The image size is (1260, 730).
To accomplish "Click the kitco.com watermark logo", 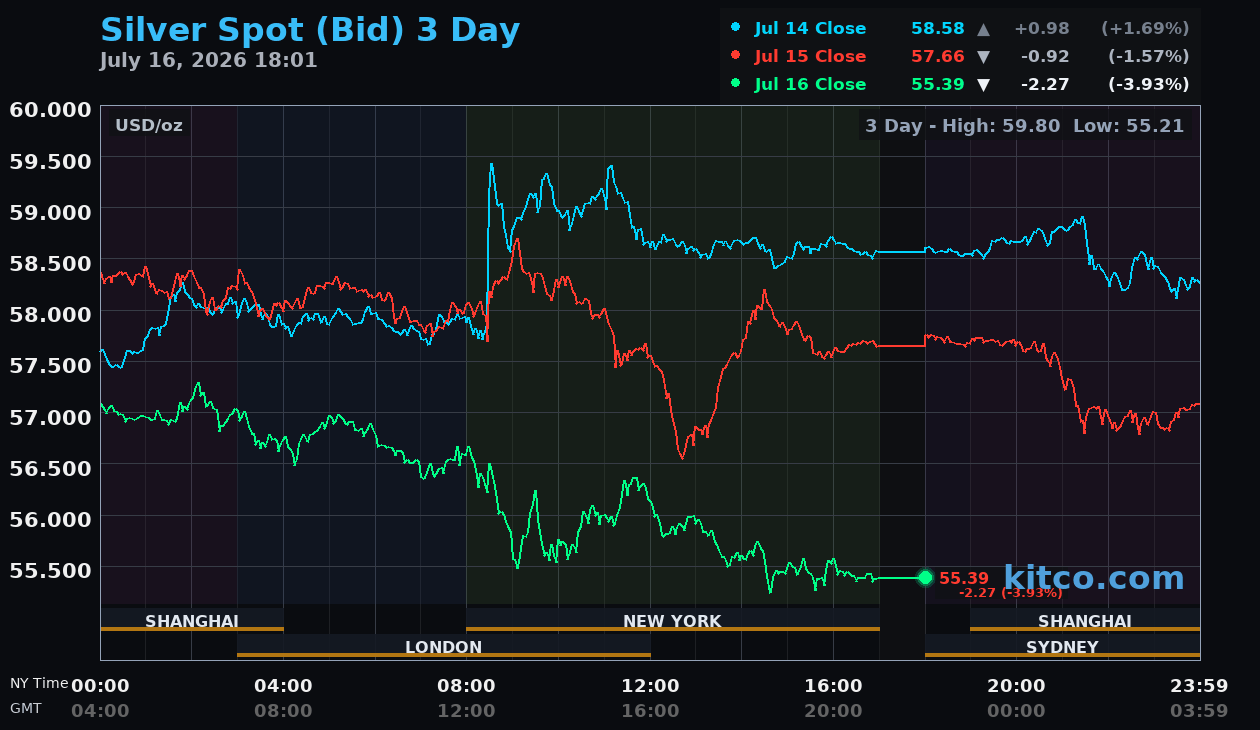I will tap(1094, 578).
